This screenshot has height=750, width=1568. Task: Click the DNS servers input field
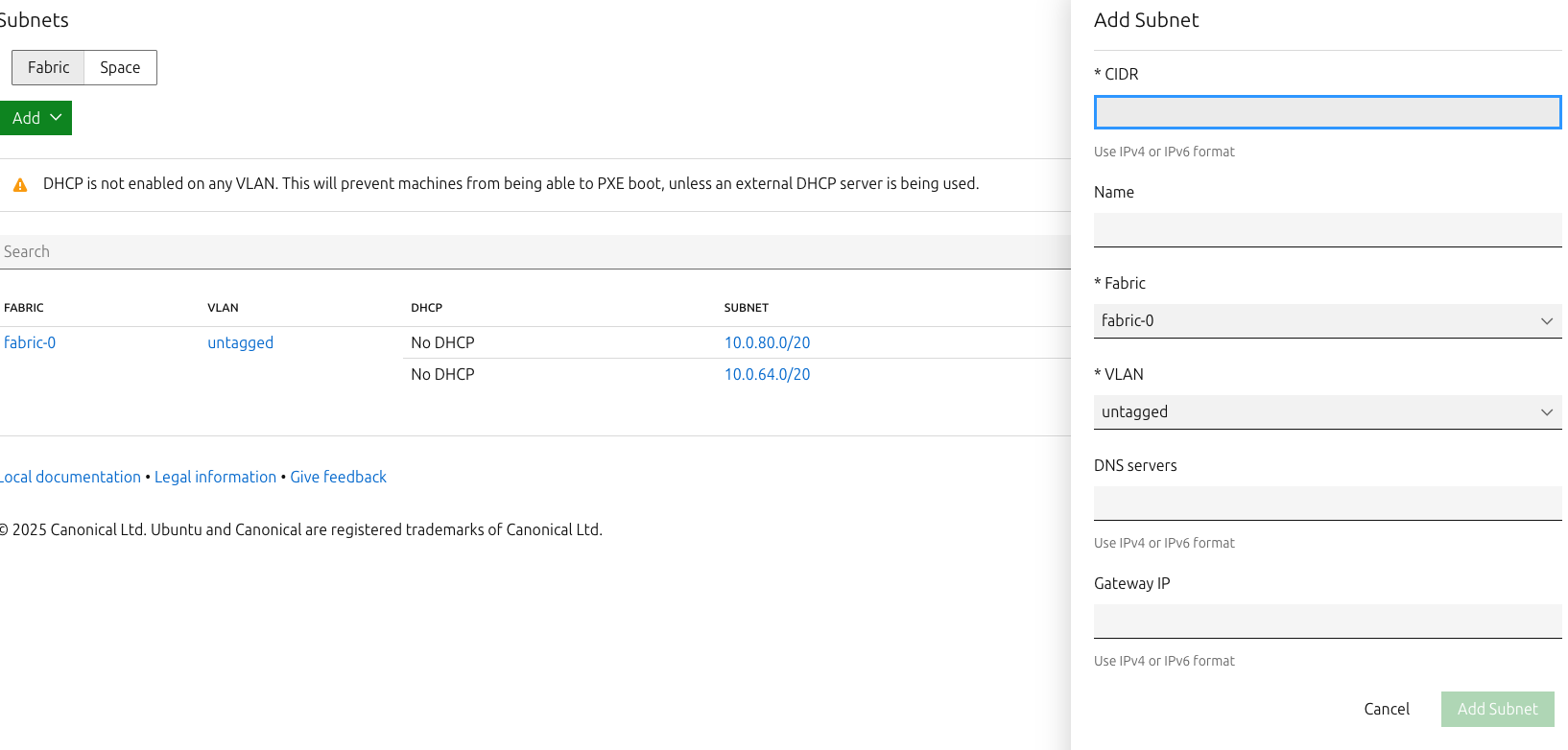(x=1326, y=504)
